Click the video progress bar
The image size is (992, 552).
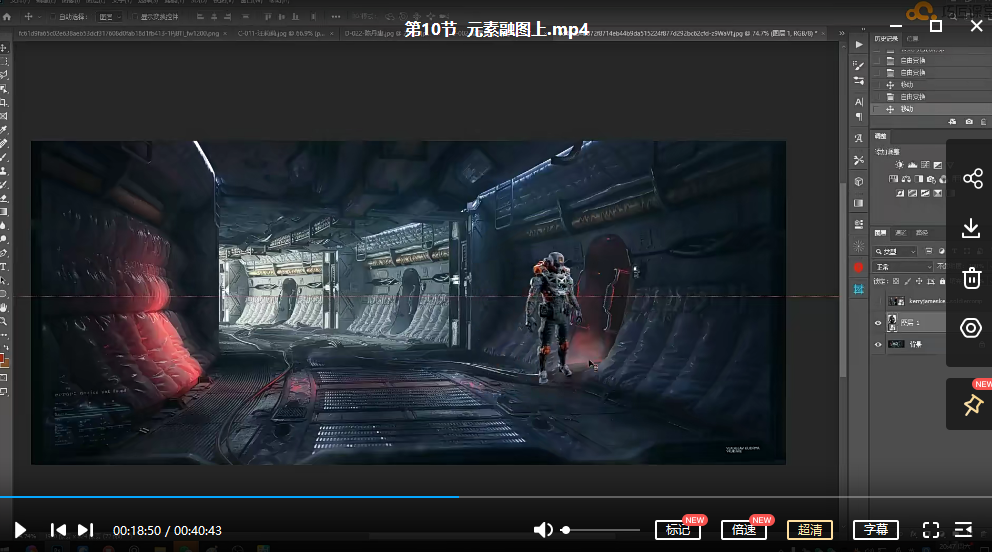tap(600, 496)
